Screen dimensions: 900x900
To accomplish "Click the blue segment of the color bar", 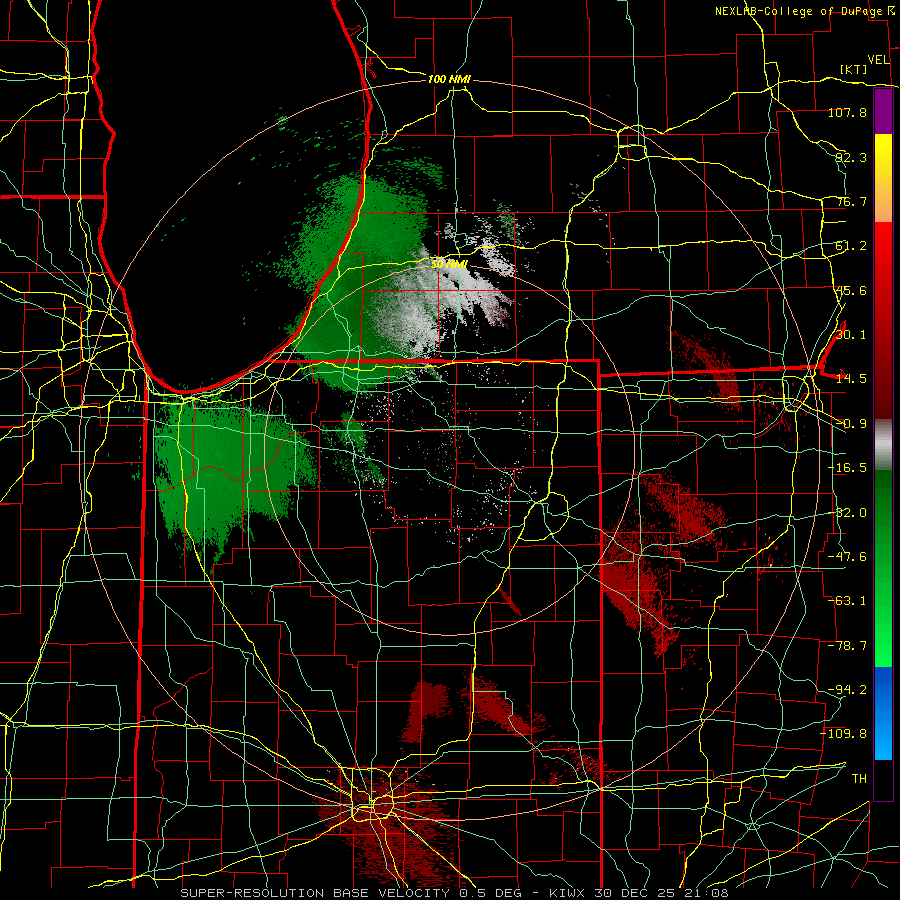I will click(883, 713).
